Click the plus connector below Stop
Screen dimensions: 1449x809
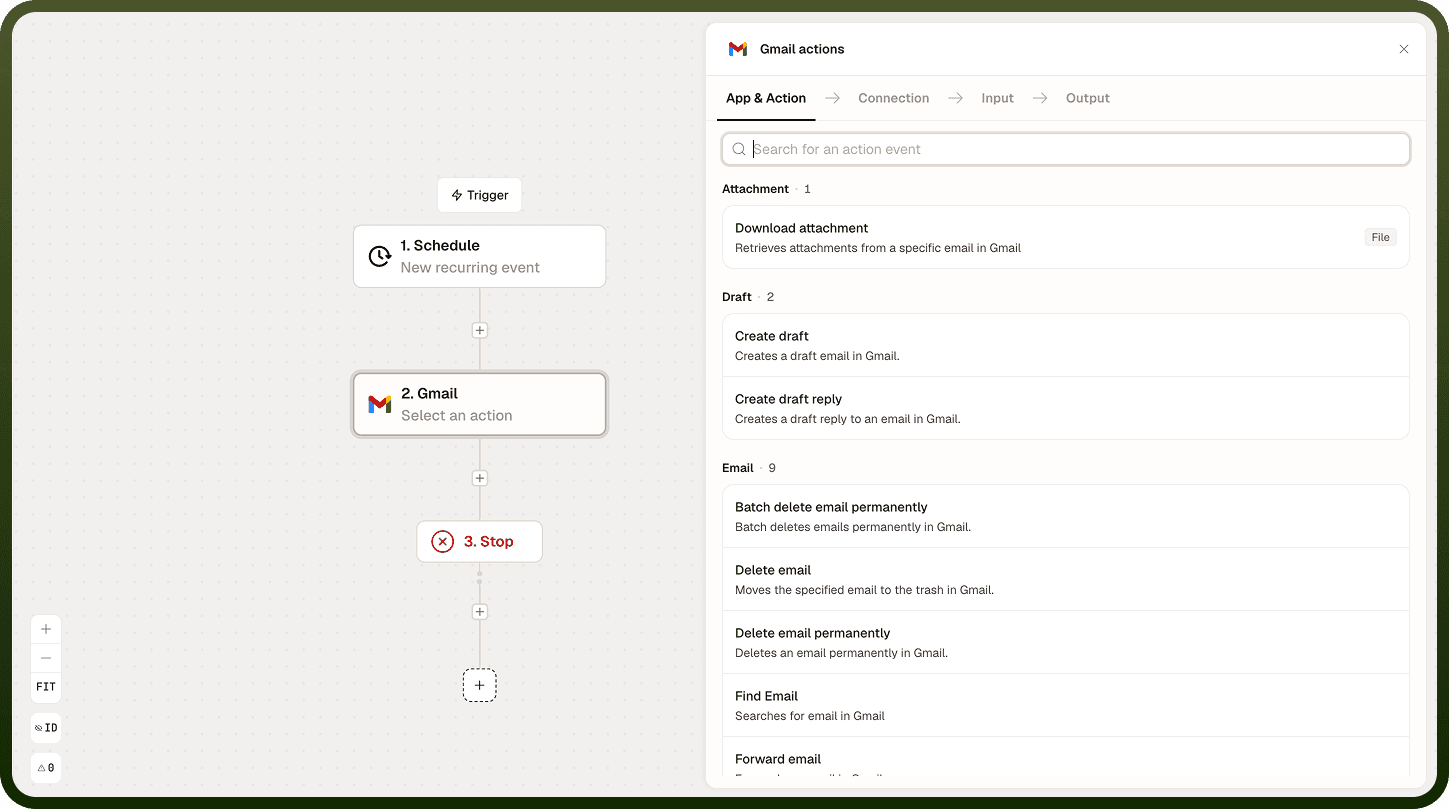point(480,612)
